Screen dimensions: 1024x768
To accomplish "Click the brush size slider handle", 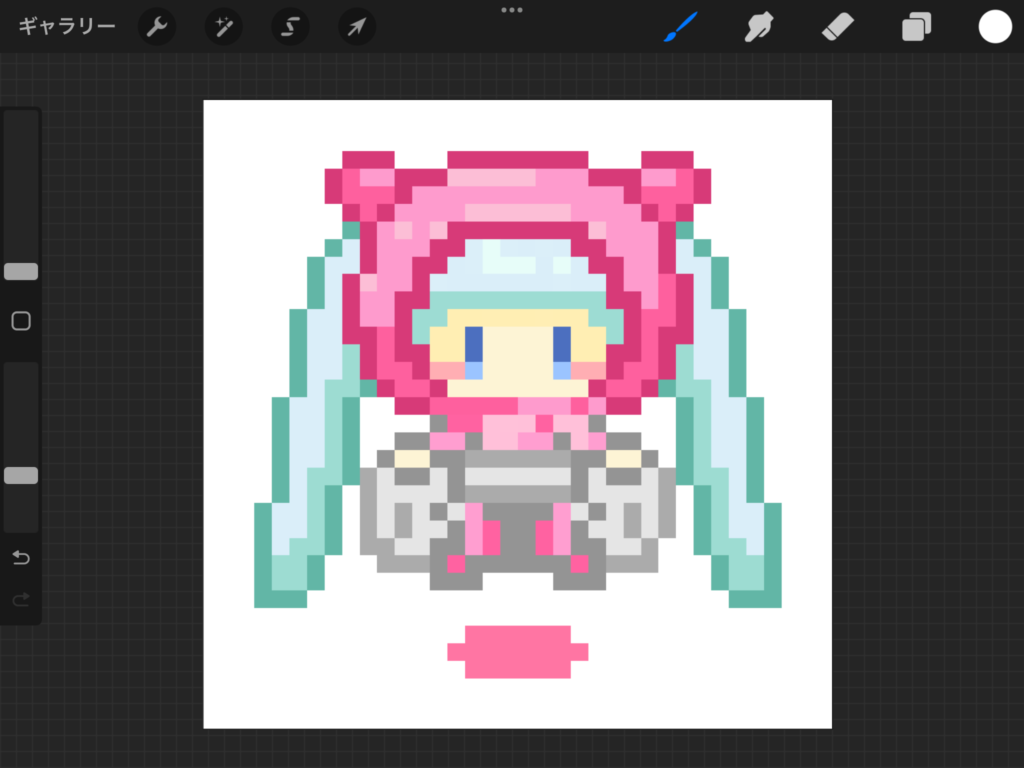I will click(x=21, y=271).
